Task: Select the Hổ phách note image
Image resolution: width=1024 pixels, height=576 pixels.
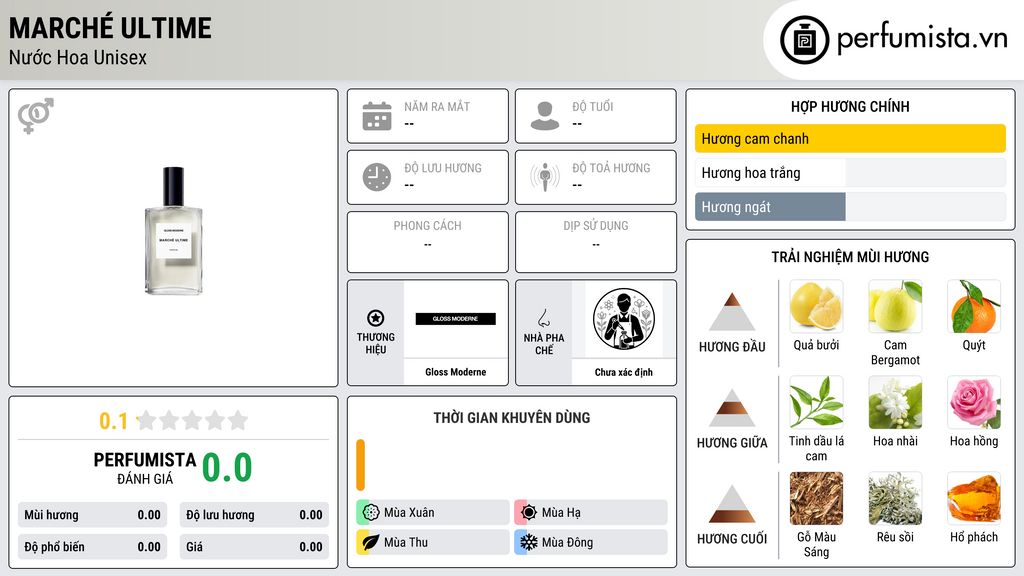Action: click(974, 498)
